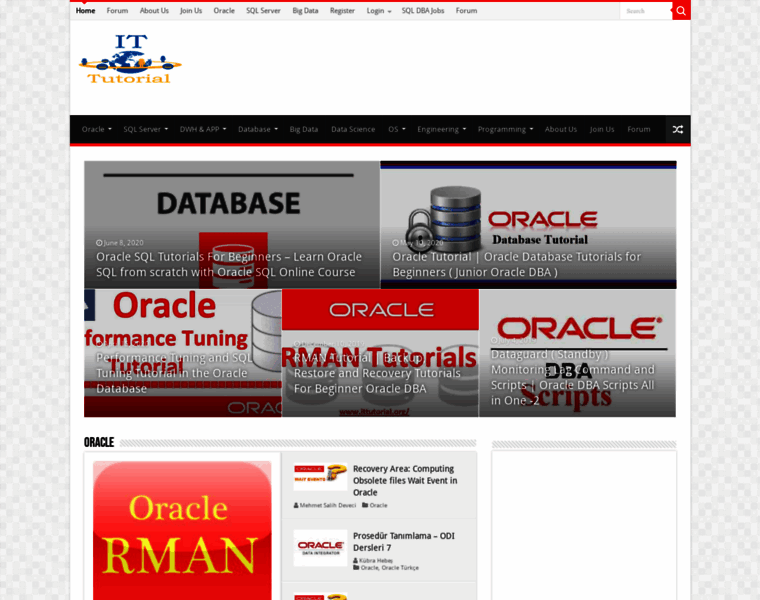
Task: Open the Oracle RMAN red thumbnail
Action: pyautogui.click(x=182, y=531)
